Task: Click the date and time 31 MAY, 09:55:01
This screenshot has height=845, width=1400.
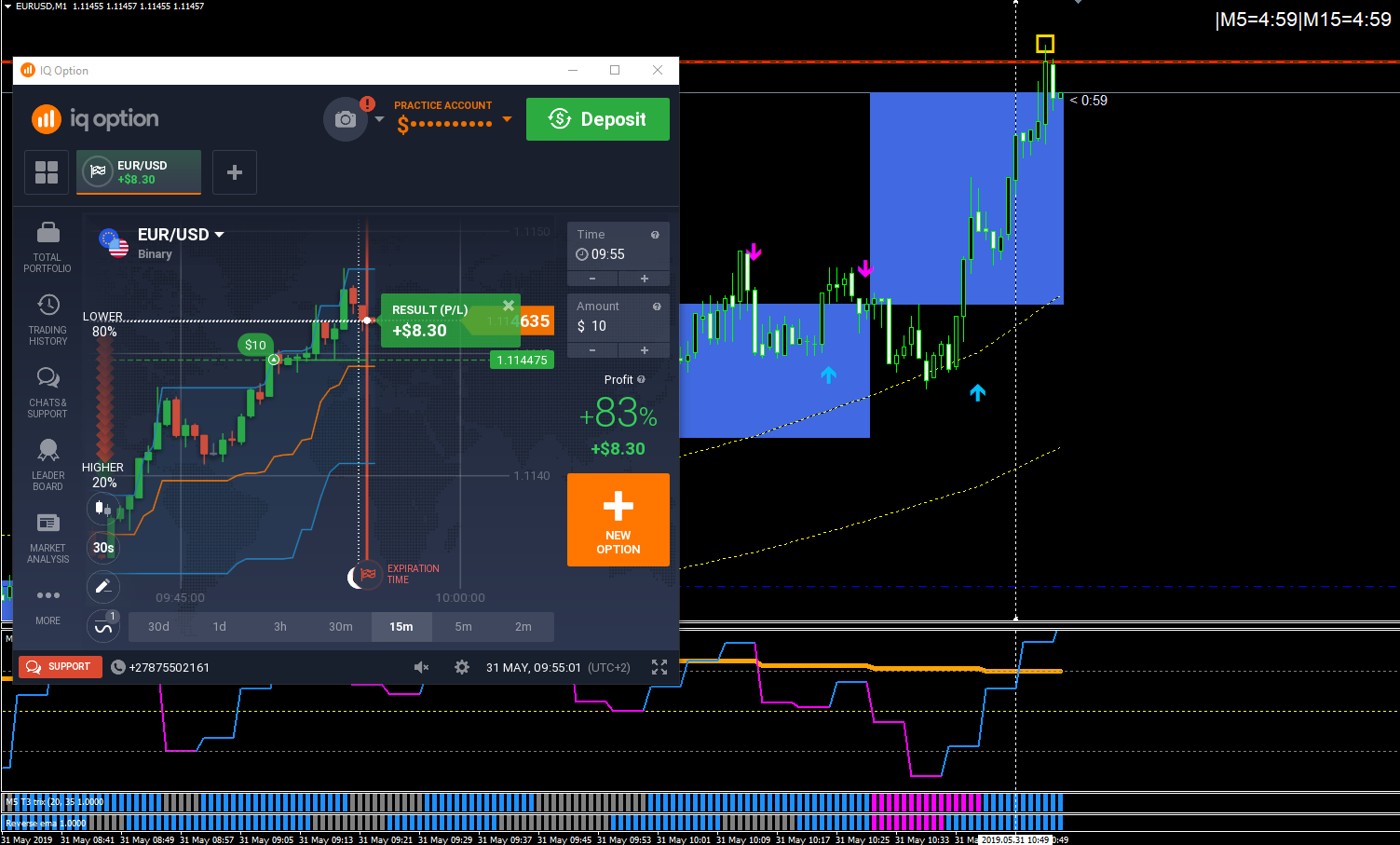Action: (x=532, y=667)
